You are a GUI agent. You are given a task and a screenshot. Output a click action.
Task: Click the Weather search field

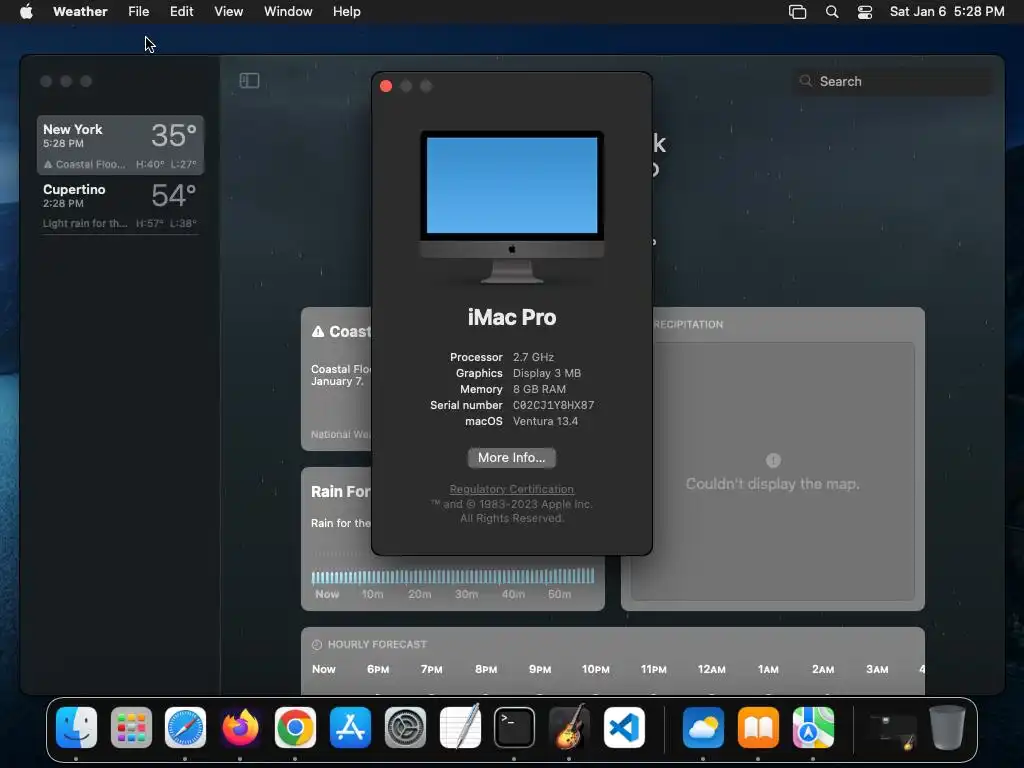[x=893, y=81]
